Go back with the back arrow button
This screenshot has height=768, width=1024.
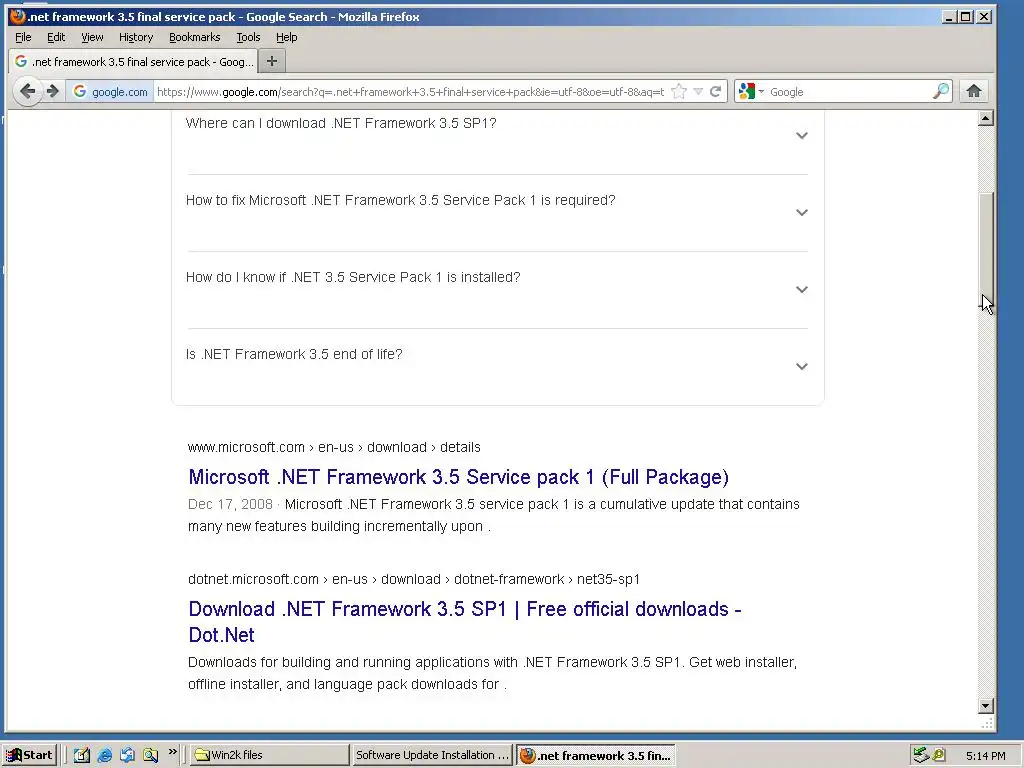pos(27,91)
